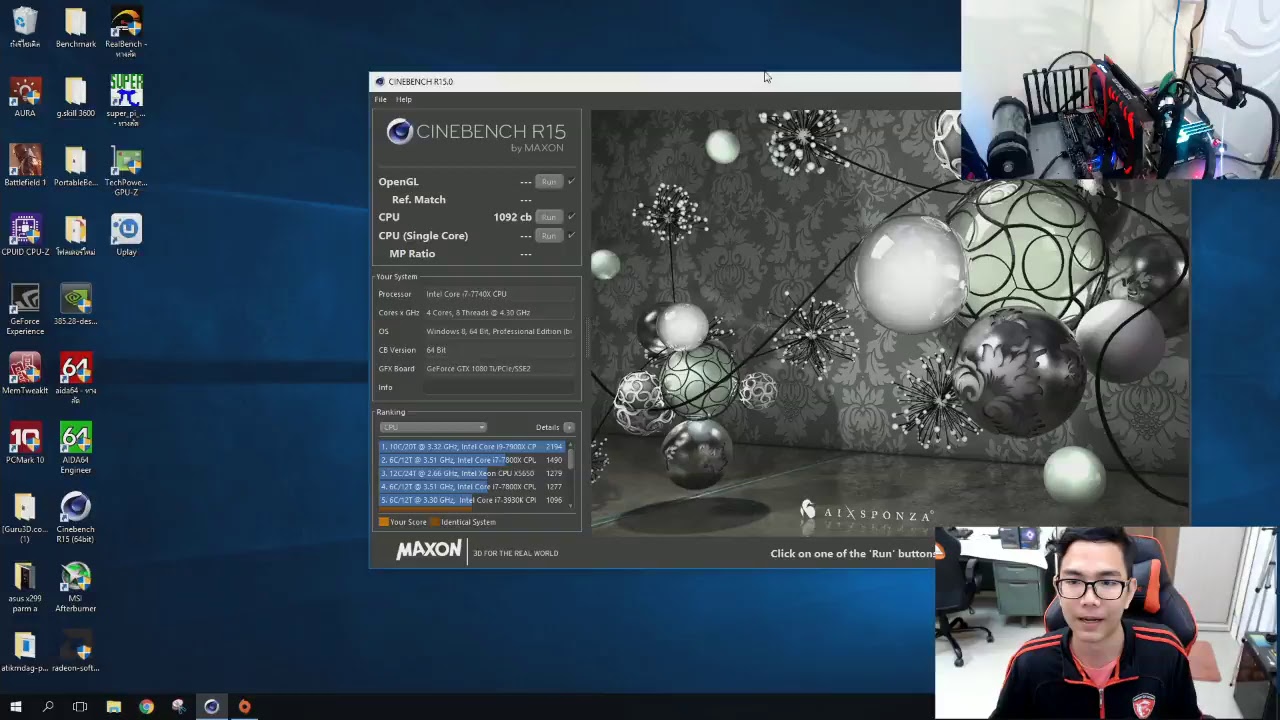The height and width of the screenshot is (720, 1280).
Task: Open the PortableBe... folder icon
Action: pos(76,166)
